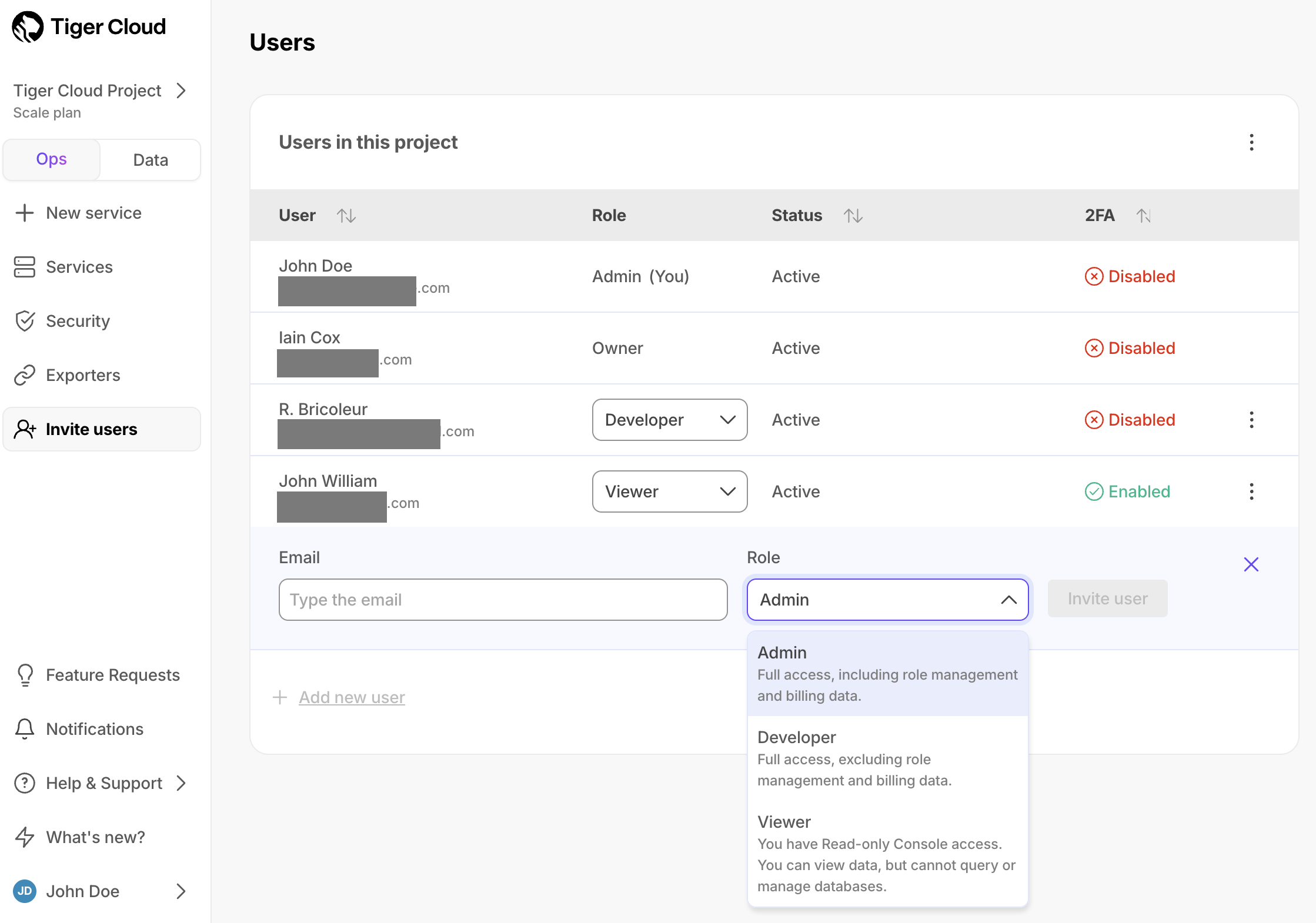This screenshot has height=923, width=1316.
Task: Click the Owner role text for Iain Cox
Action: pos(617,348)
